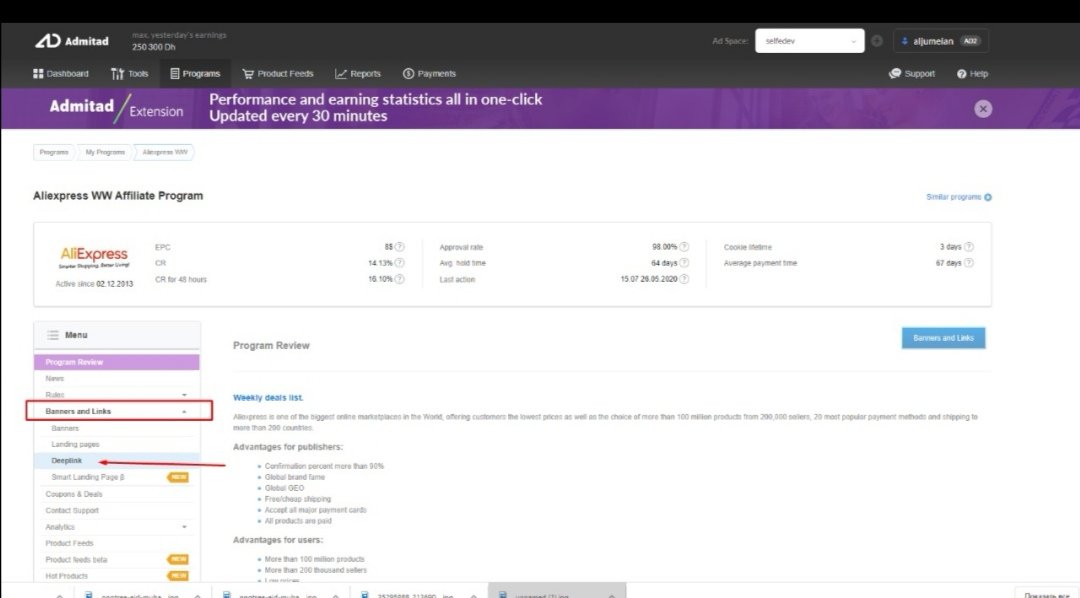
Task: Open the aljumeian user account menu
Action: tap(941, 41)
